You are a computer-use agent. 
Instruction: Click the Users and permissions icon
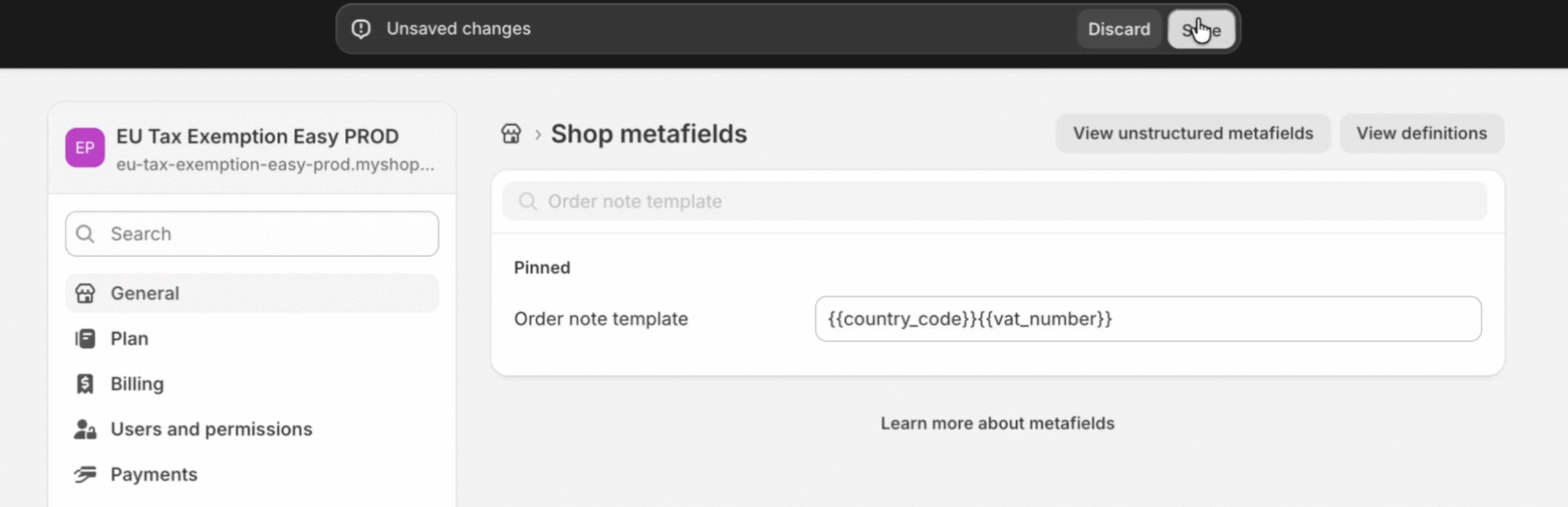coord(85,429)
